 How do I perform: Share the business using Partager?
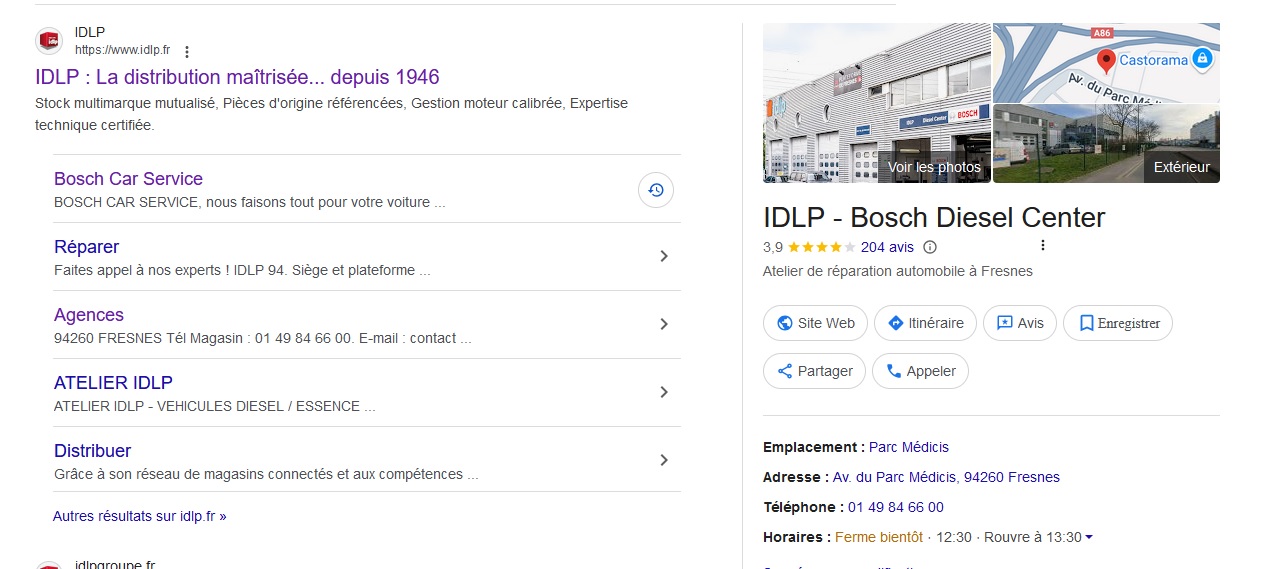814,371
